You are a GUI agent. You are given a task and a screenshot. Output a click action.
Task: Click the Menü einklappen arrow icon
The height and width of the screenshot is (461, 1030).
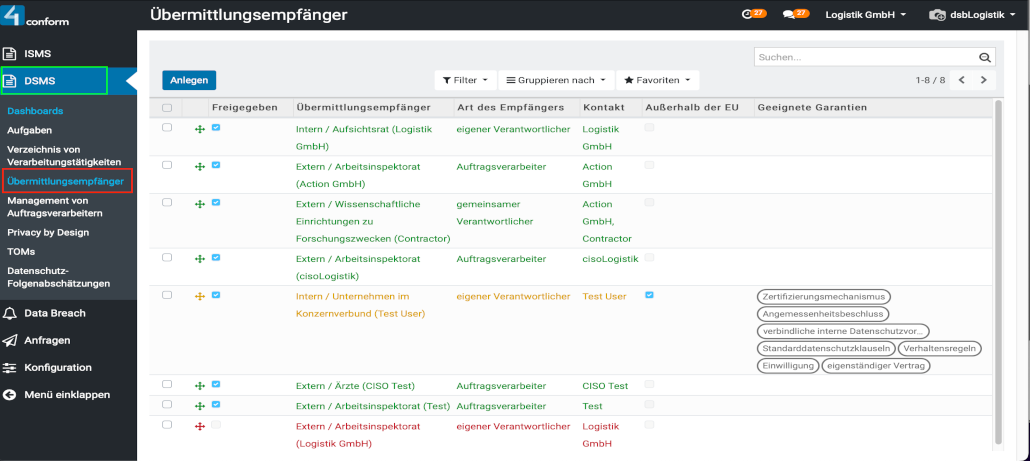(x=10, y=394)
